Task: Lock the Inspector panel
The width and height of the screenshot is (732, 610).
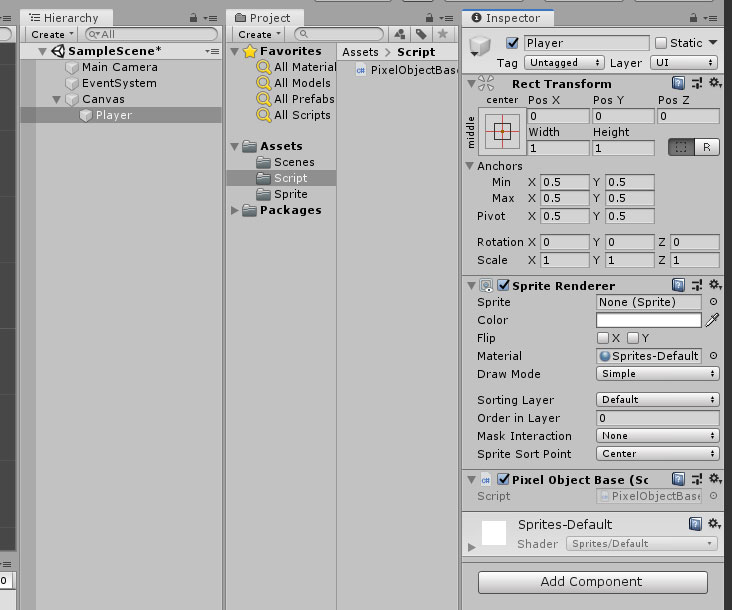Action: 693,18
